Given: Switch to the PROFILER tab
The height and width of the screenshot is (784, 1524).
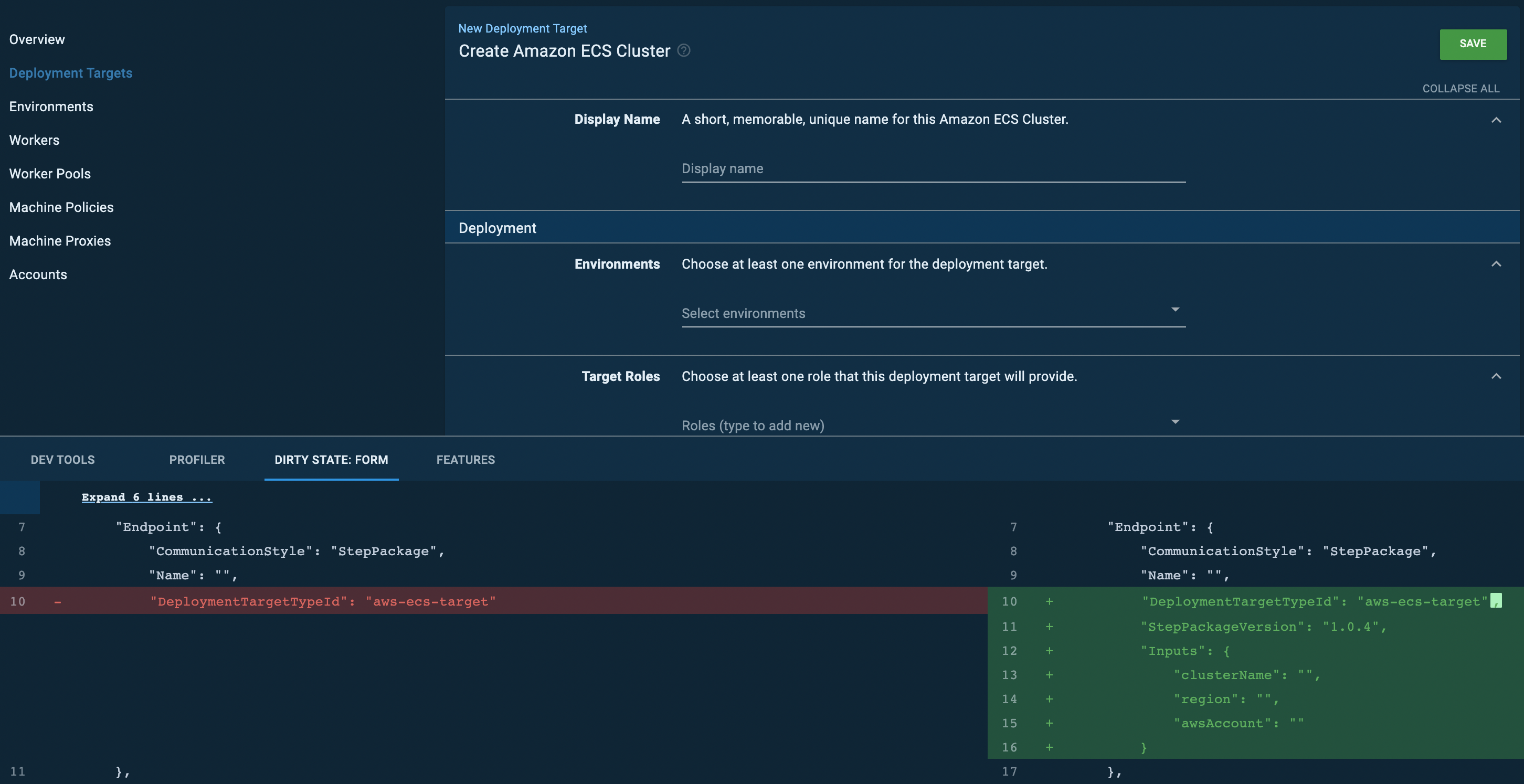Looking at the screenshot, I should [196, 460].
